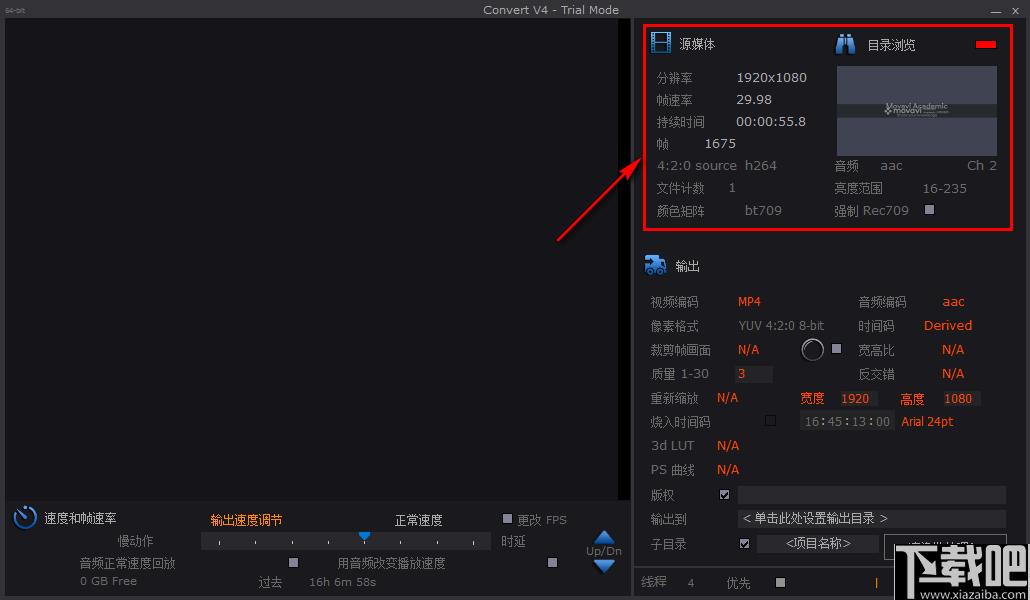Click the output truck icon
The image size is (1030, 600).
(x=656, y=265)
